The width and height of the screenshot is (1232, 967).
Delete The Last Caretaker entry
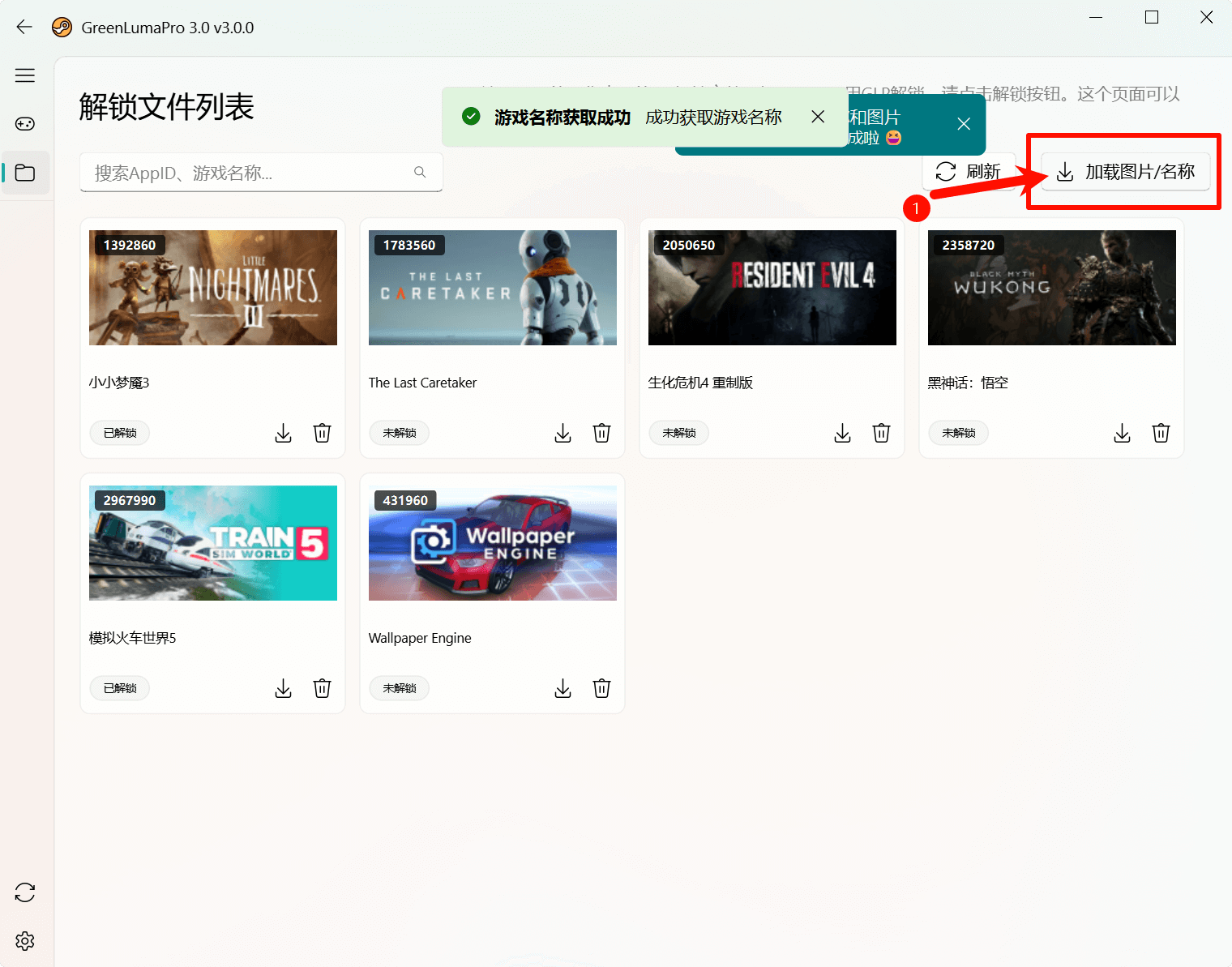coord(601,433)
